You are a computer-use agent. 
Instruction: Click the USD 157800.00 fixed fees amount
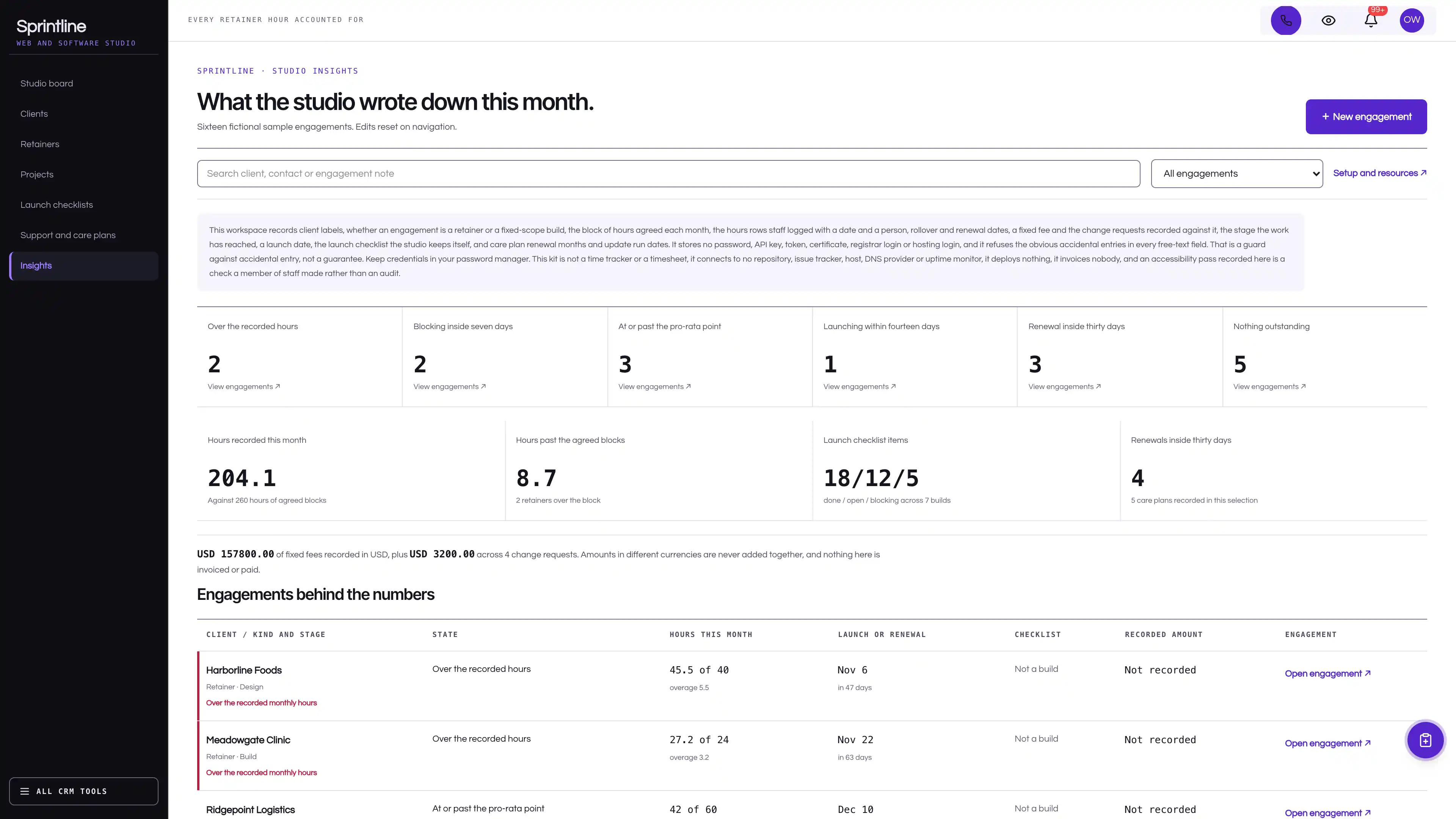click(236, 554)
